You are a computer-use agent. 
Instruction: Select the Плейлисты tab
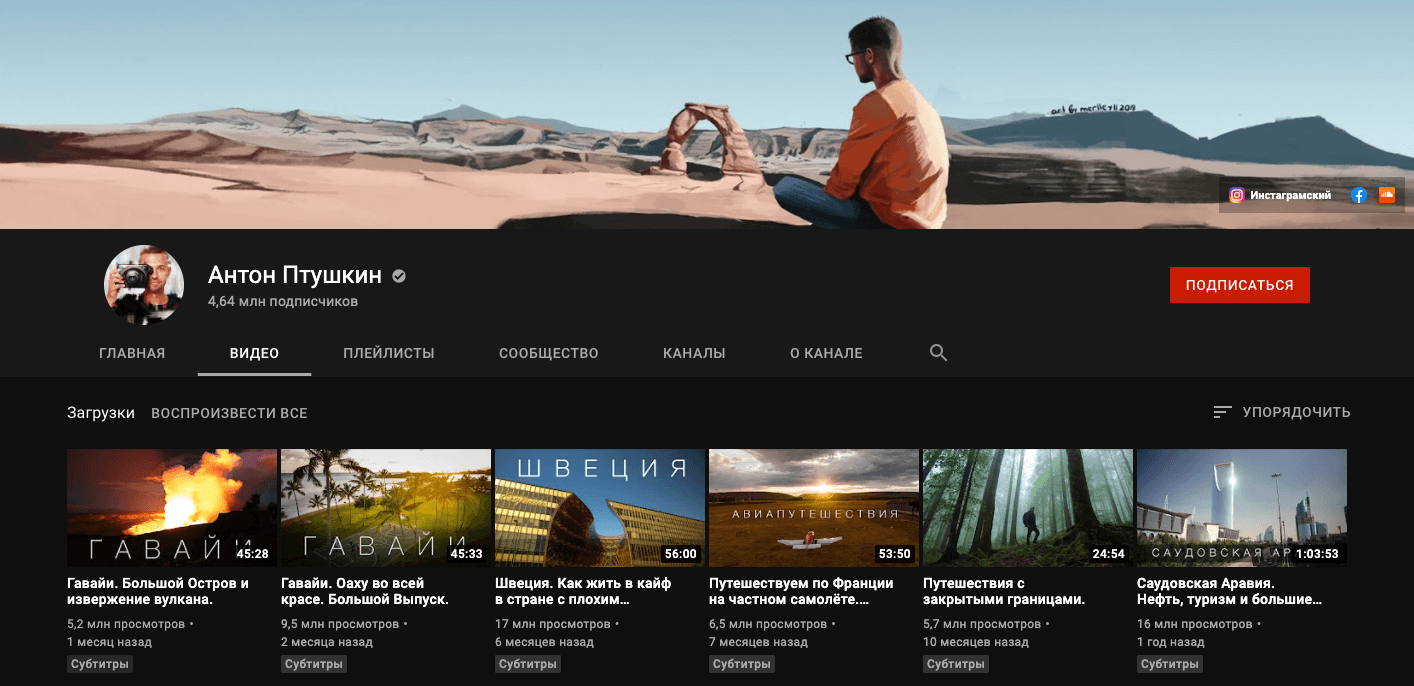click(388, 353)
